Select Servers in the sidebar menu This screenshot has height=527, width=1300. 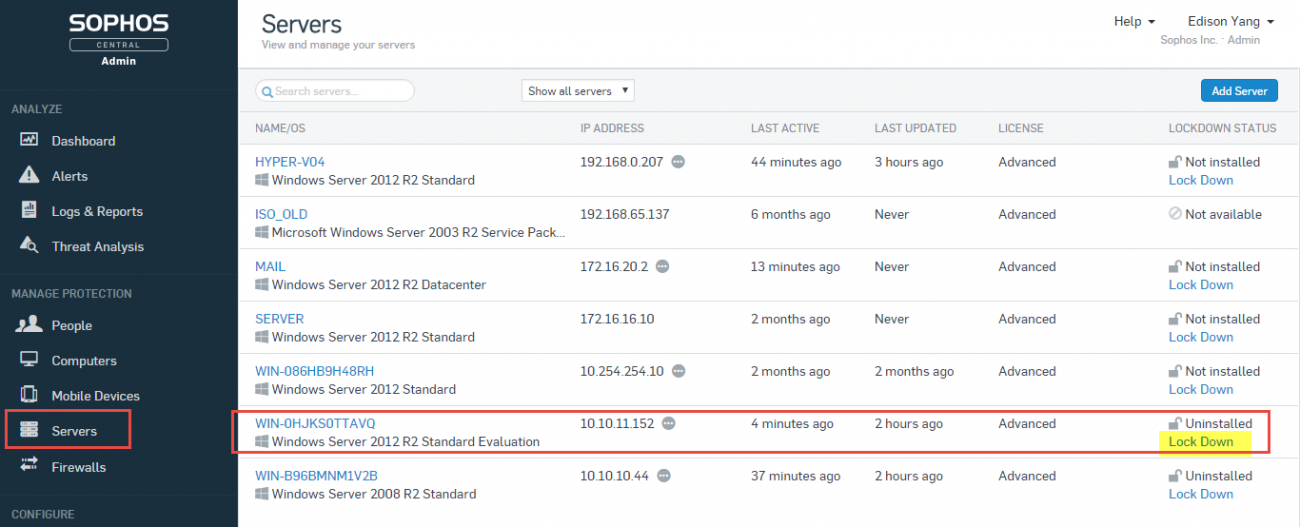click(74, 431)
